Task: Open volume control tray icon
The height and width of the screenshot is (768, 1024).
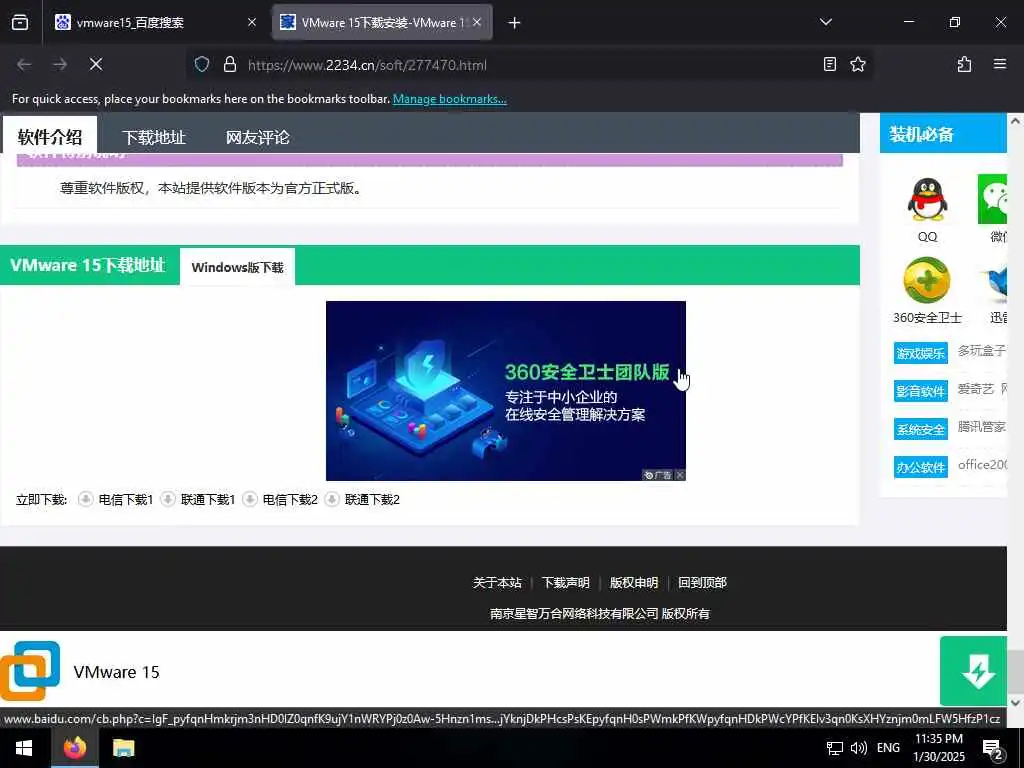Action: (859, 748)
